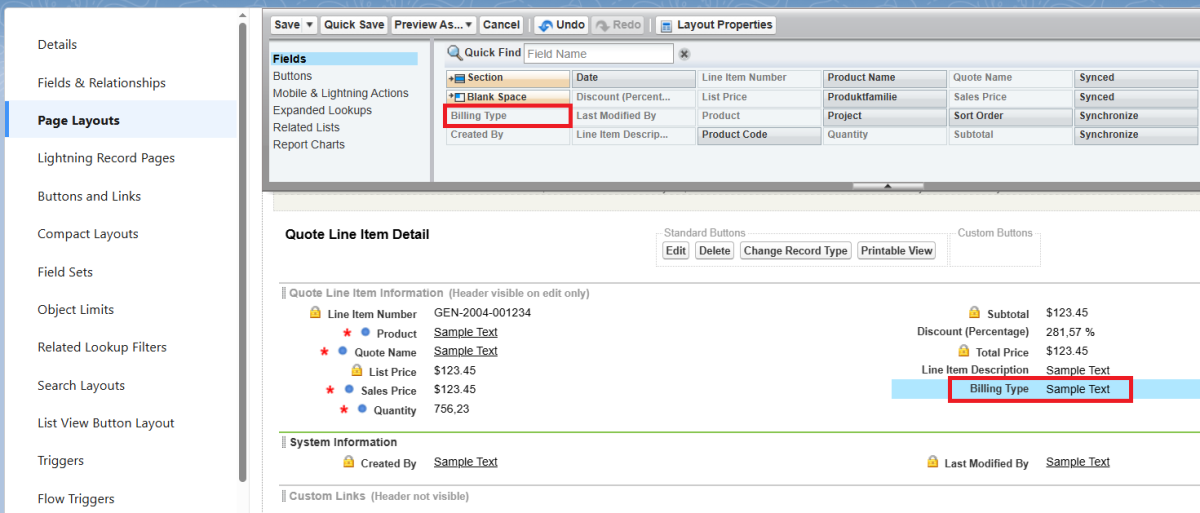Image resolution: width=1200 pixels, height=513 pixels.
Task: Click the Change Record Type button
Action: click(795, 251)
